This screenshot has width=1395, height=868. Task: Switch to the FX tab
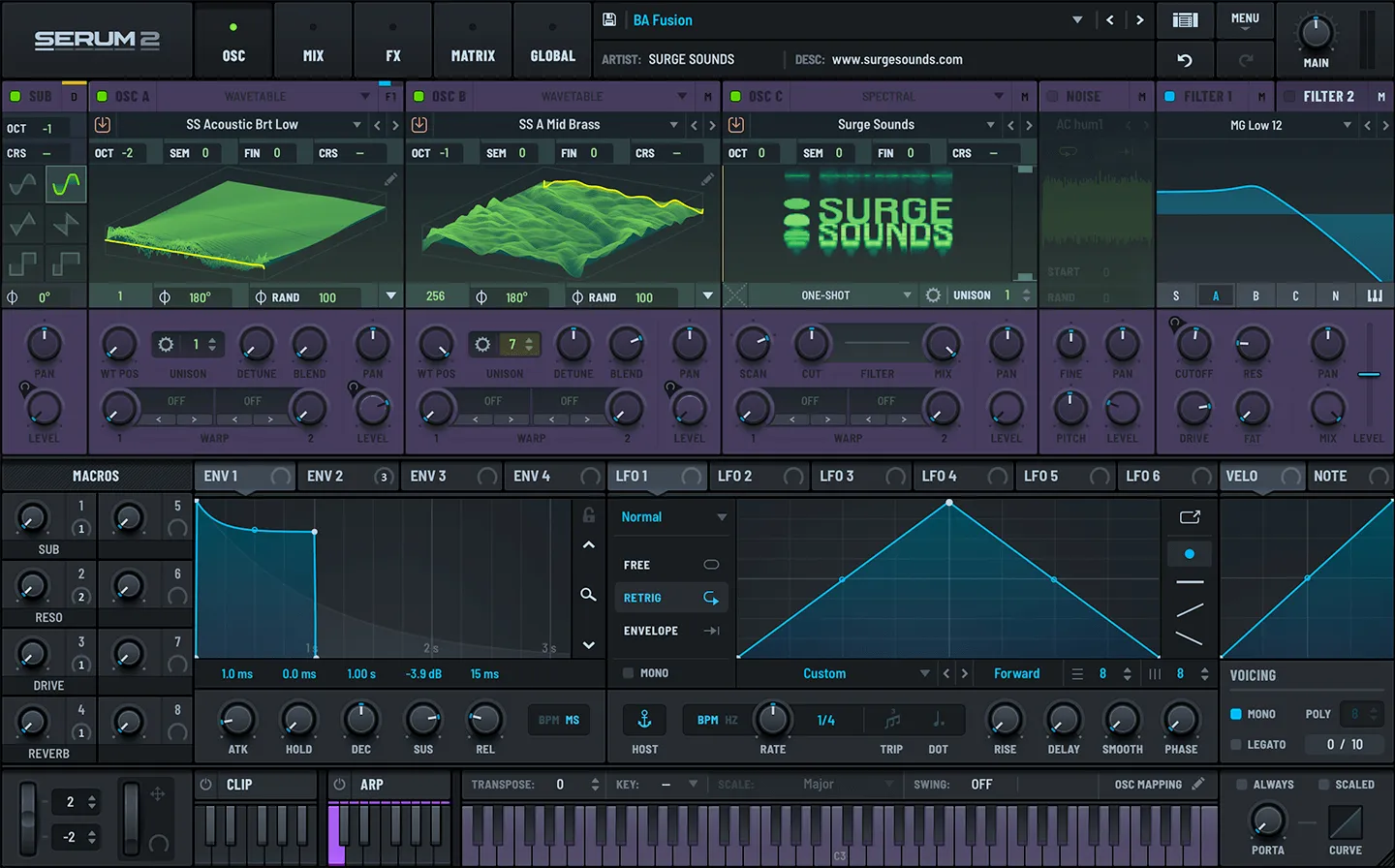[x=392, y=41]
